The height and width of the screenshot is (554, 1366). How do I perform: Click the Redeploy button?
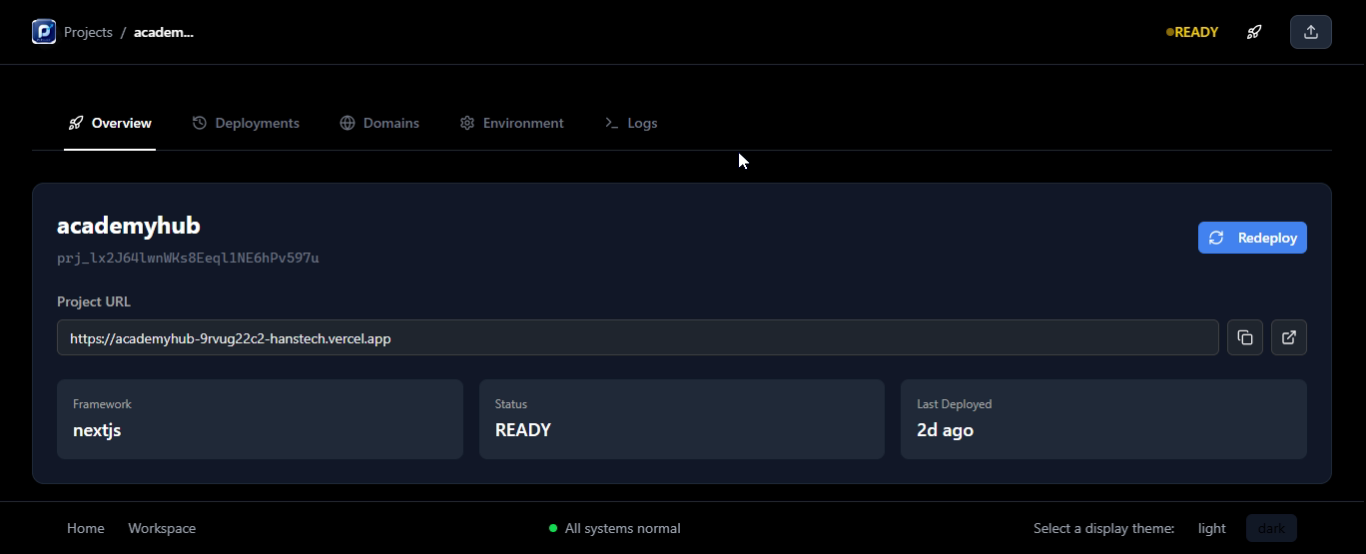(x=1252, y=238)
